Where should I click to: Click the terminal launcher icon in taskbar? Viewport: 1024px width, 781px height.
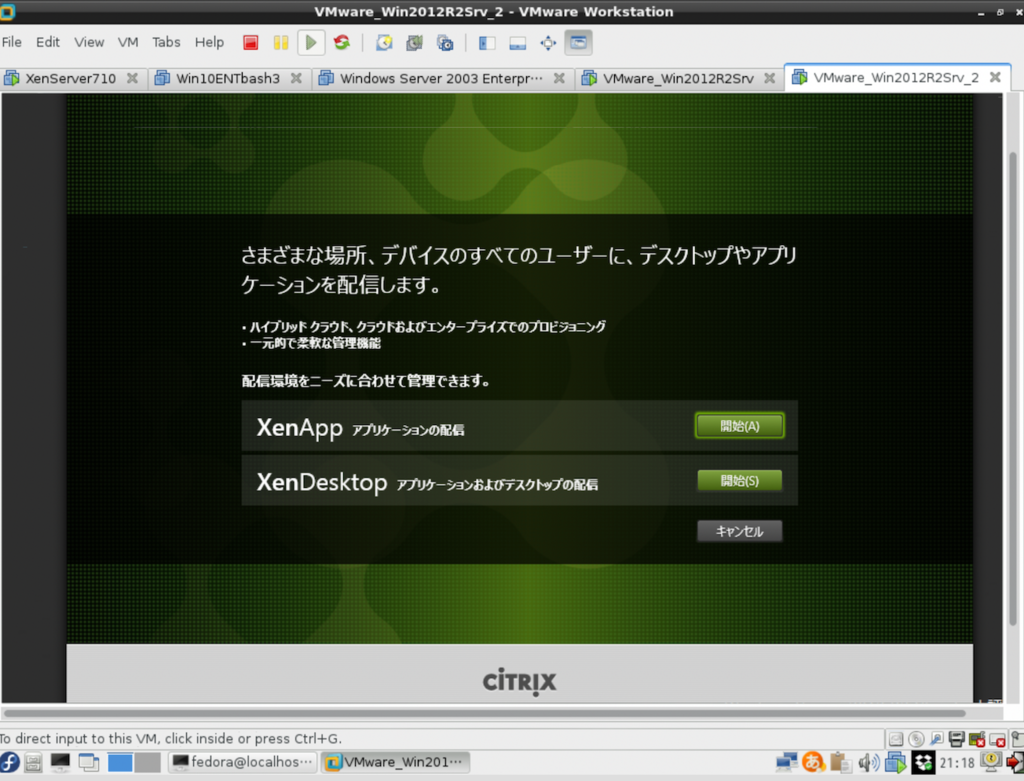pyautogui.click(x=61, y=762)
